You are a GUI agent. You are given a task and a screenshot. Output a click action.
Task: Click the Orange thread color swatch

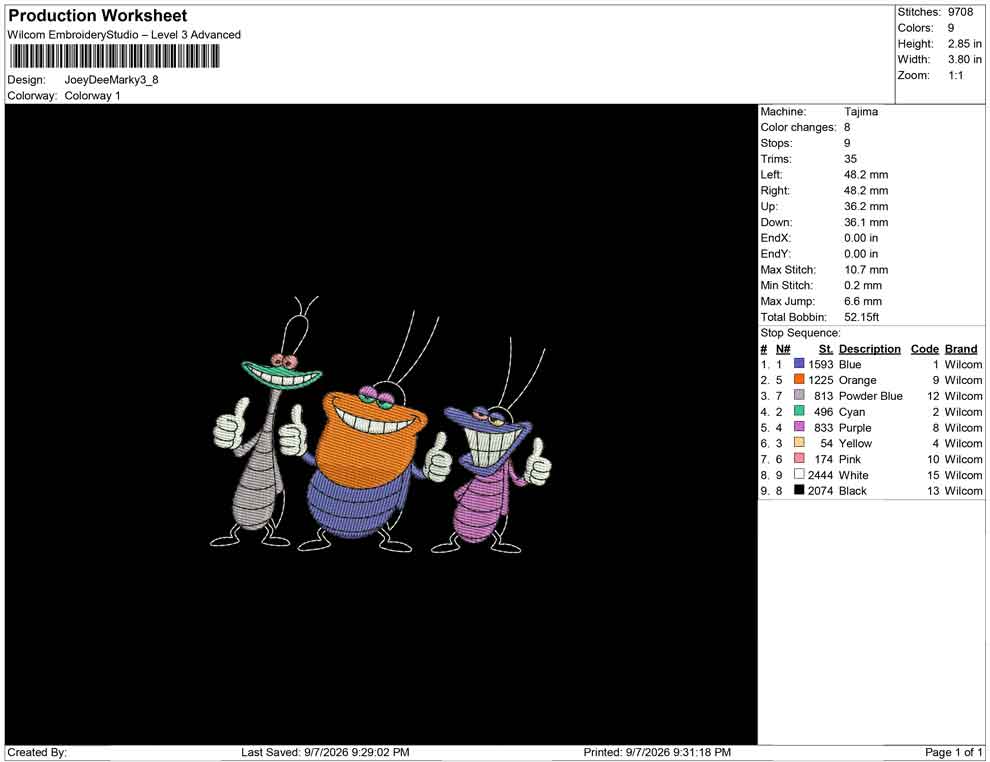799,379
